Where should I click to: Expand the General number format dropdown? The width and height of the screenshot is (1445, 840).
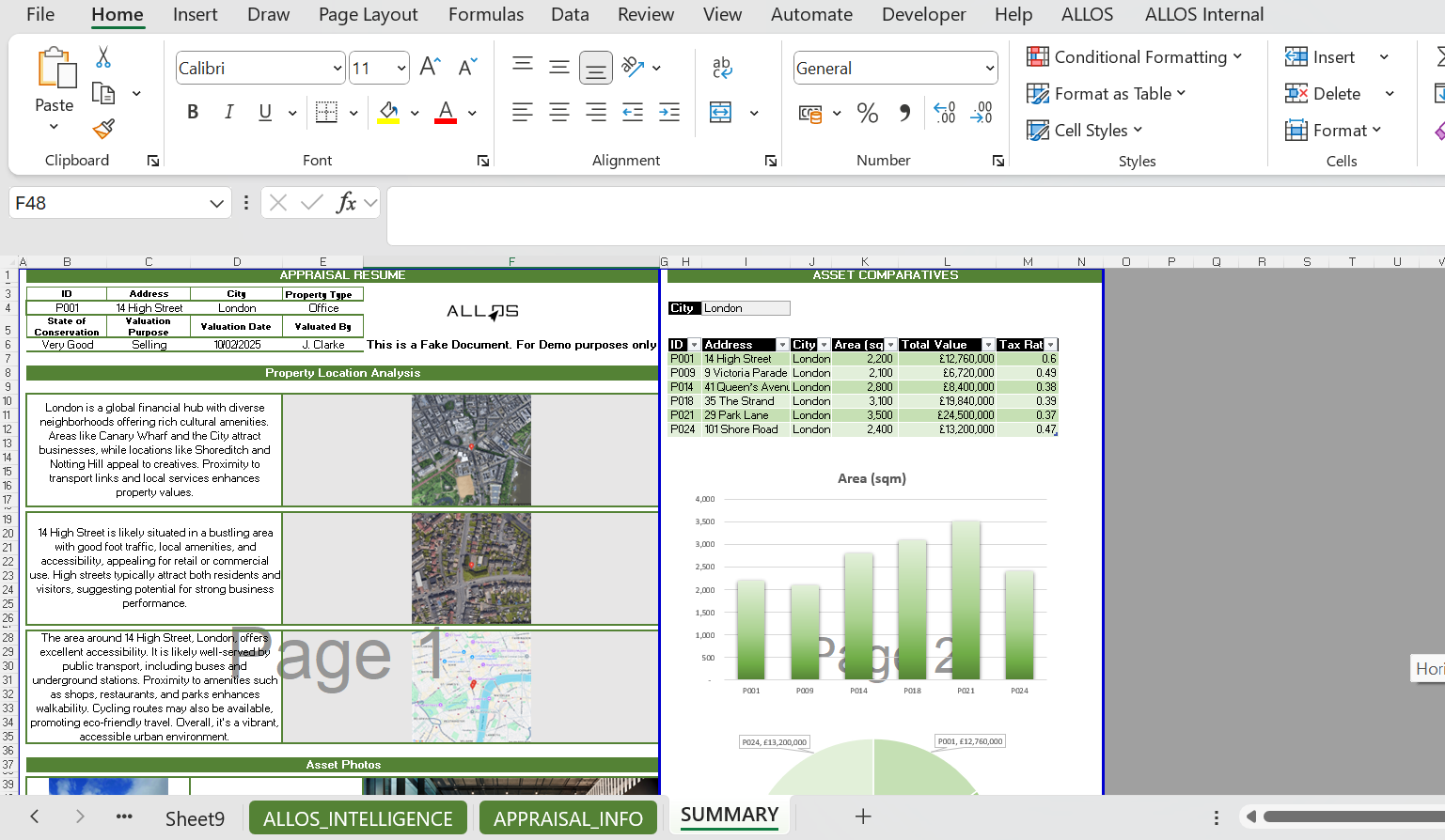point(989,69)
